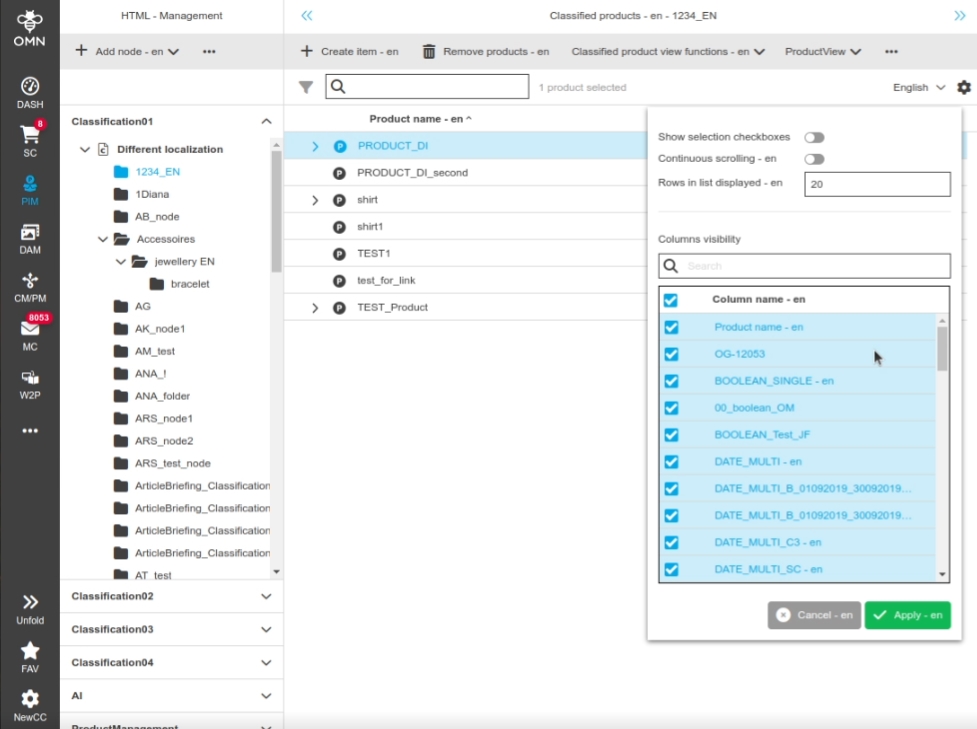The width and height of the screenshot is (977, 729).
Task: Focus the Columns visibility search box
Action: tap(804, 266)
